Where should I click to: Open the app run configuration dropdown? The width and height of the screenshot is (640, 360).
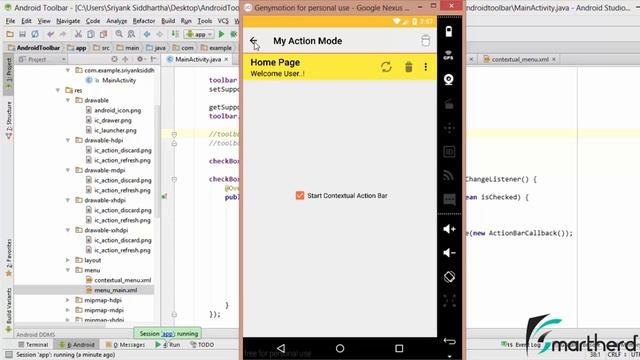click(199, 34)
